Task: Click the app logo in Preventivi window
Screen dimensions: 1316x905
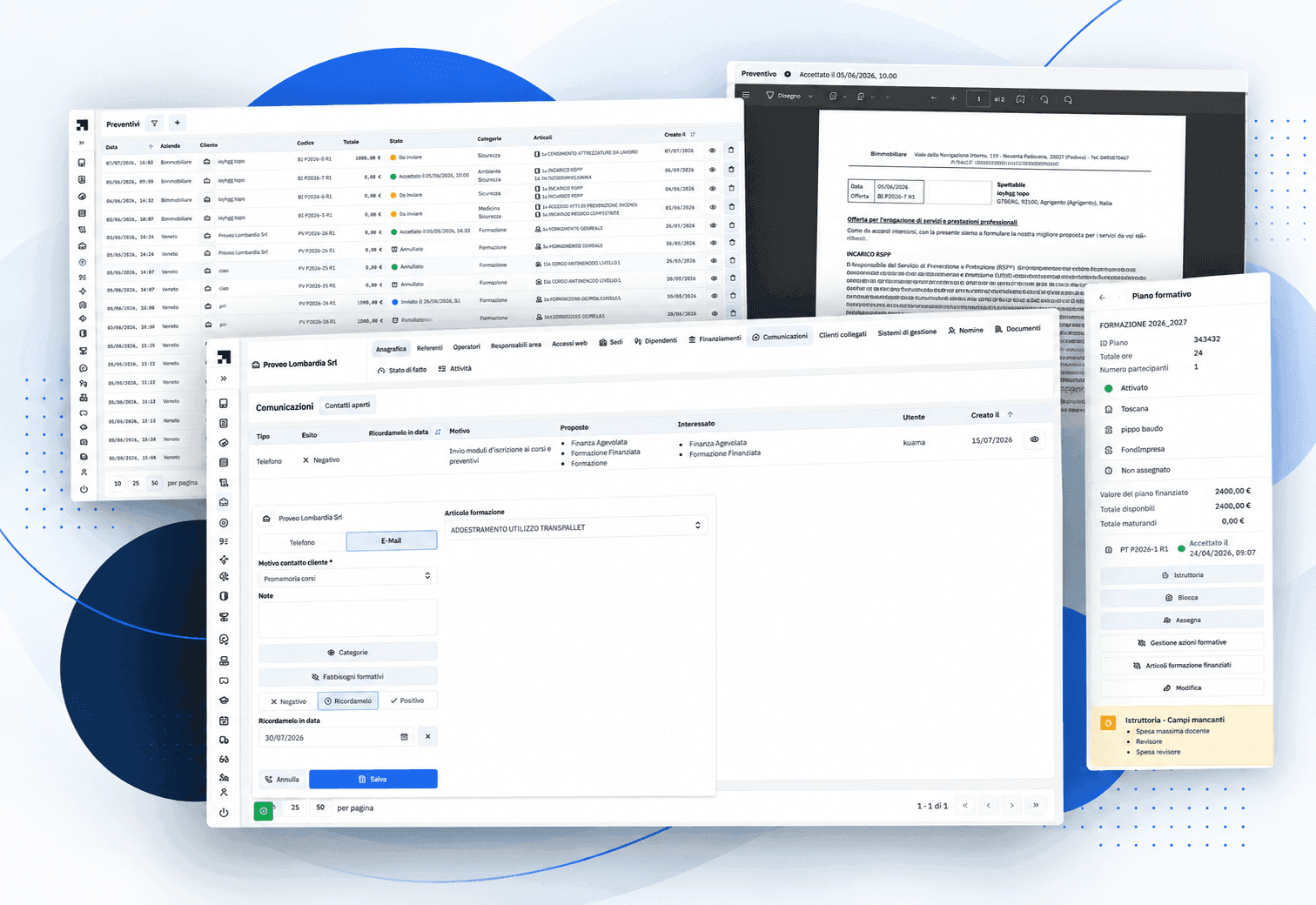Action: [82, 124]
